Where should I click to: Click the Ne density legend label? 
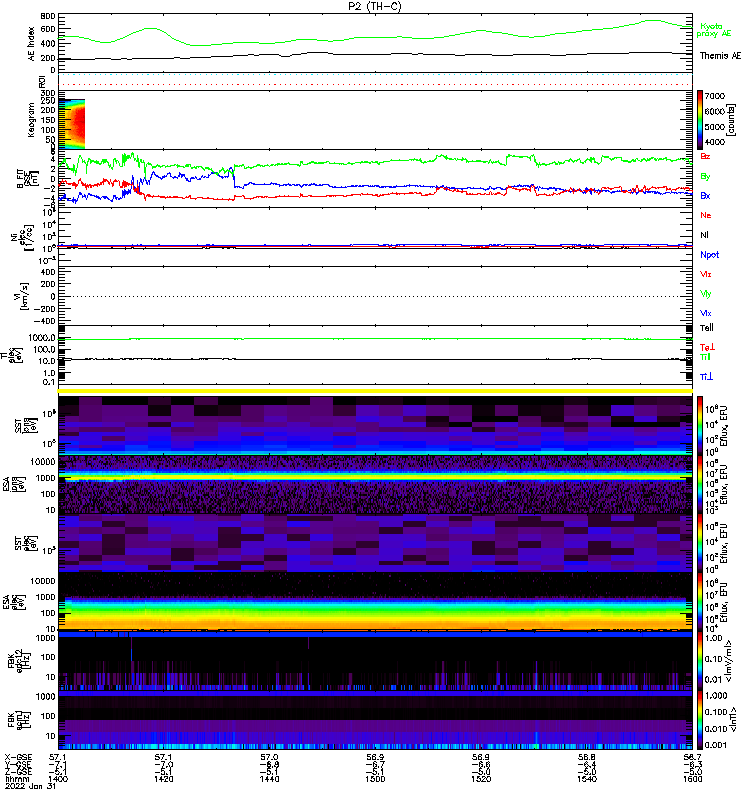[x=706, y=215]
